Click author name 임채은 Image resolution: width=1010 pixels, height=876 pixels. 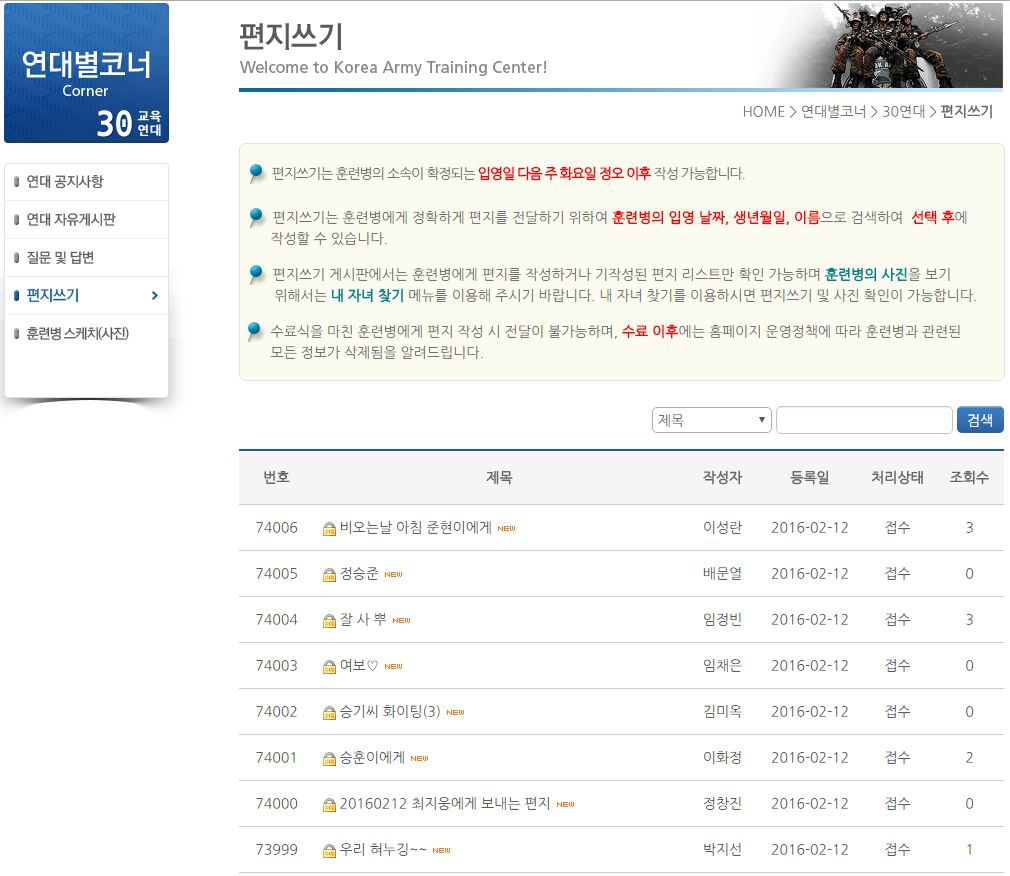click(722, 665)
